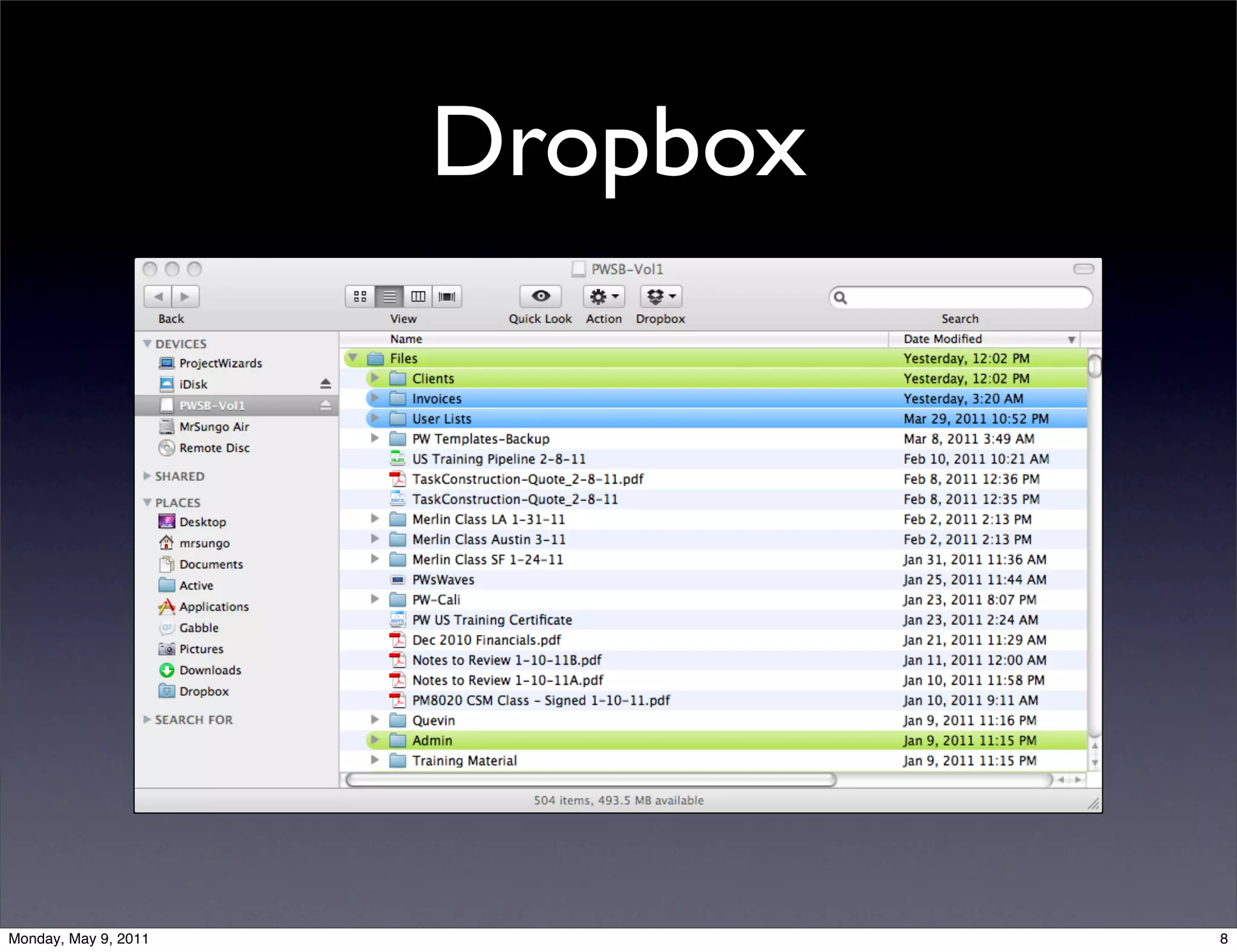The width and height of the screenshot is (1237, 952).
Task: Select the US Training Pipeline 2-8-11 spreadsheet icon
Action: 397,458
